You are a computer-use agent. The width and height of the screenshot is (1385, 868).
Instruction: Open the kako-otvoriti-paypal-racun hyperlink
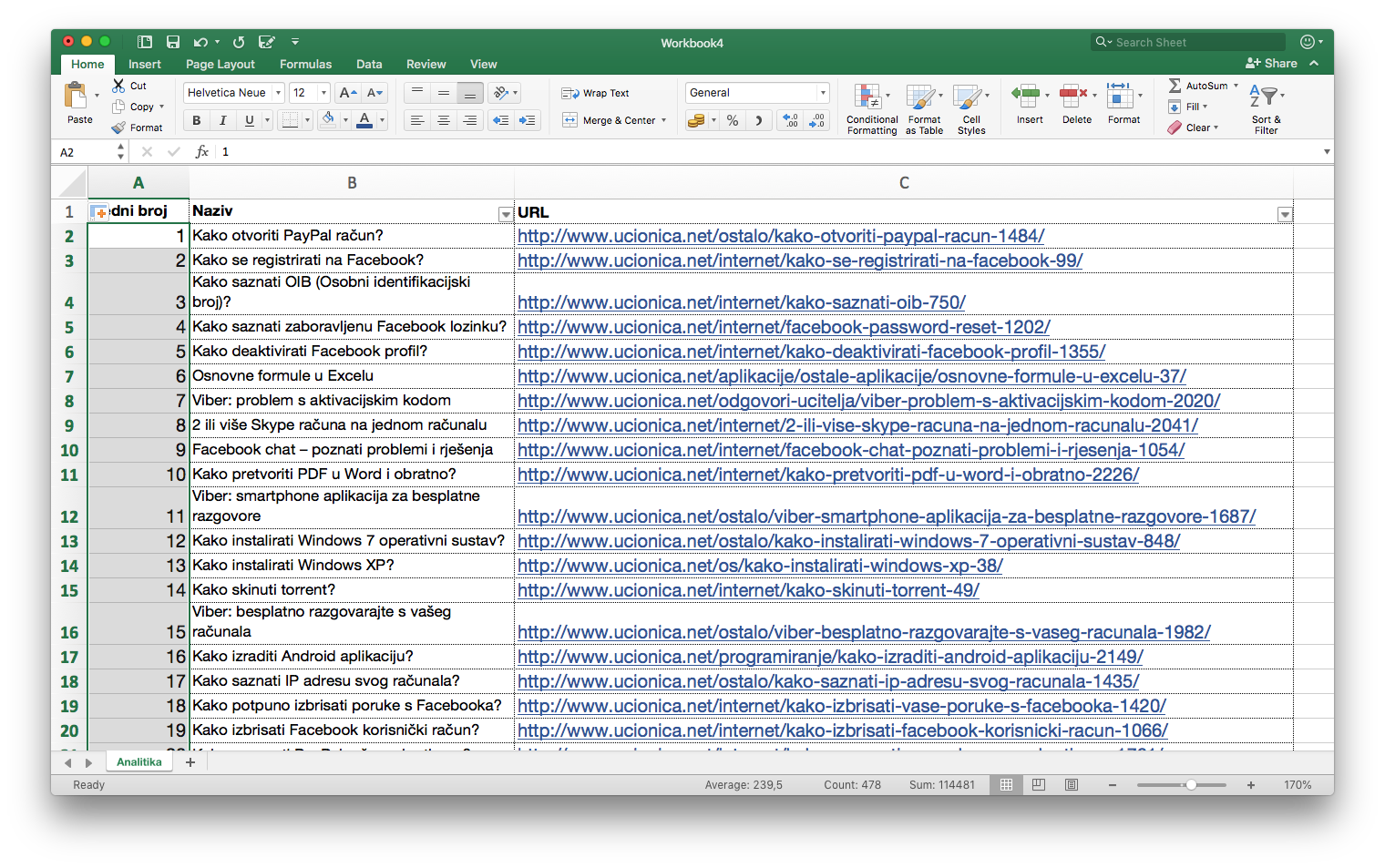pyautogui.click(x=780, y=236)
